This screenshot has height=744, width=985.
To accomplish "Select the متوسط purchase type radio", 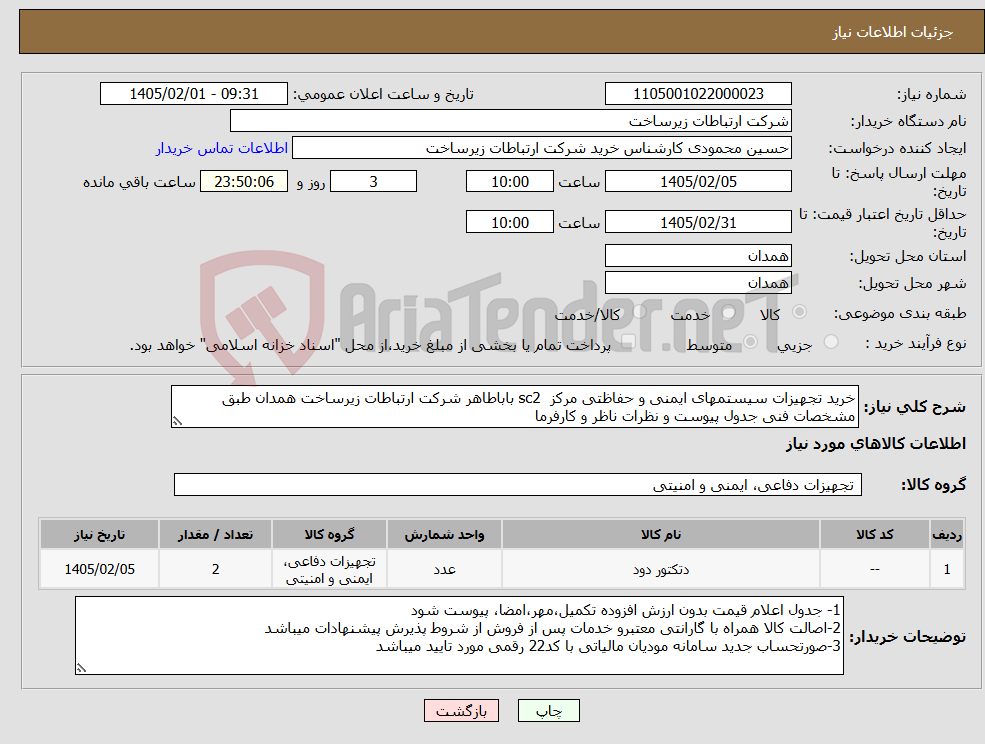I will pos(750,342).
